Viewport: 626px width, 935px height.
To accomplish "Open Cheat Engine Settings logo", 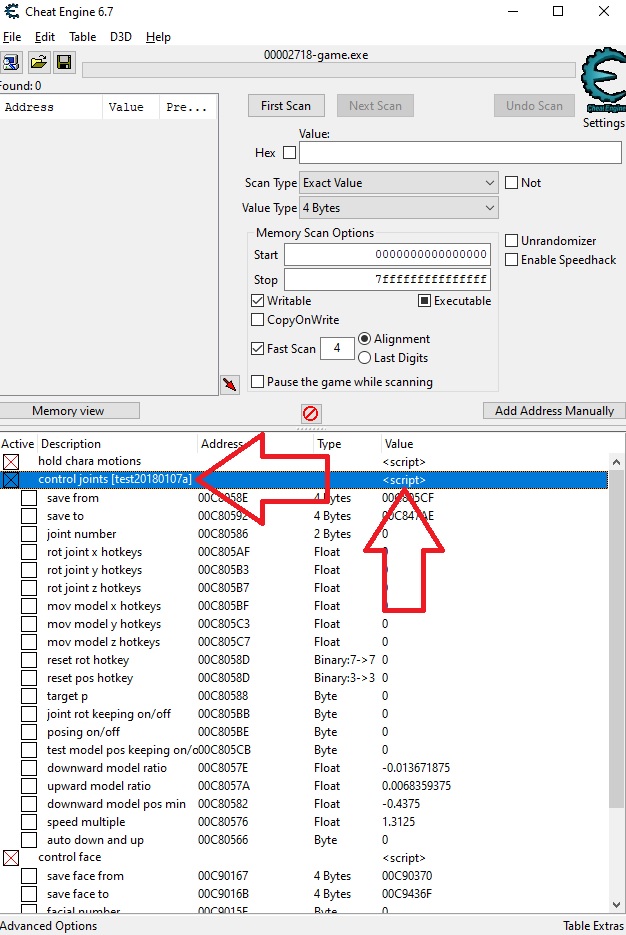I will tap(603, 81).
